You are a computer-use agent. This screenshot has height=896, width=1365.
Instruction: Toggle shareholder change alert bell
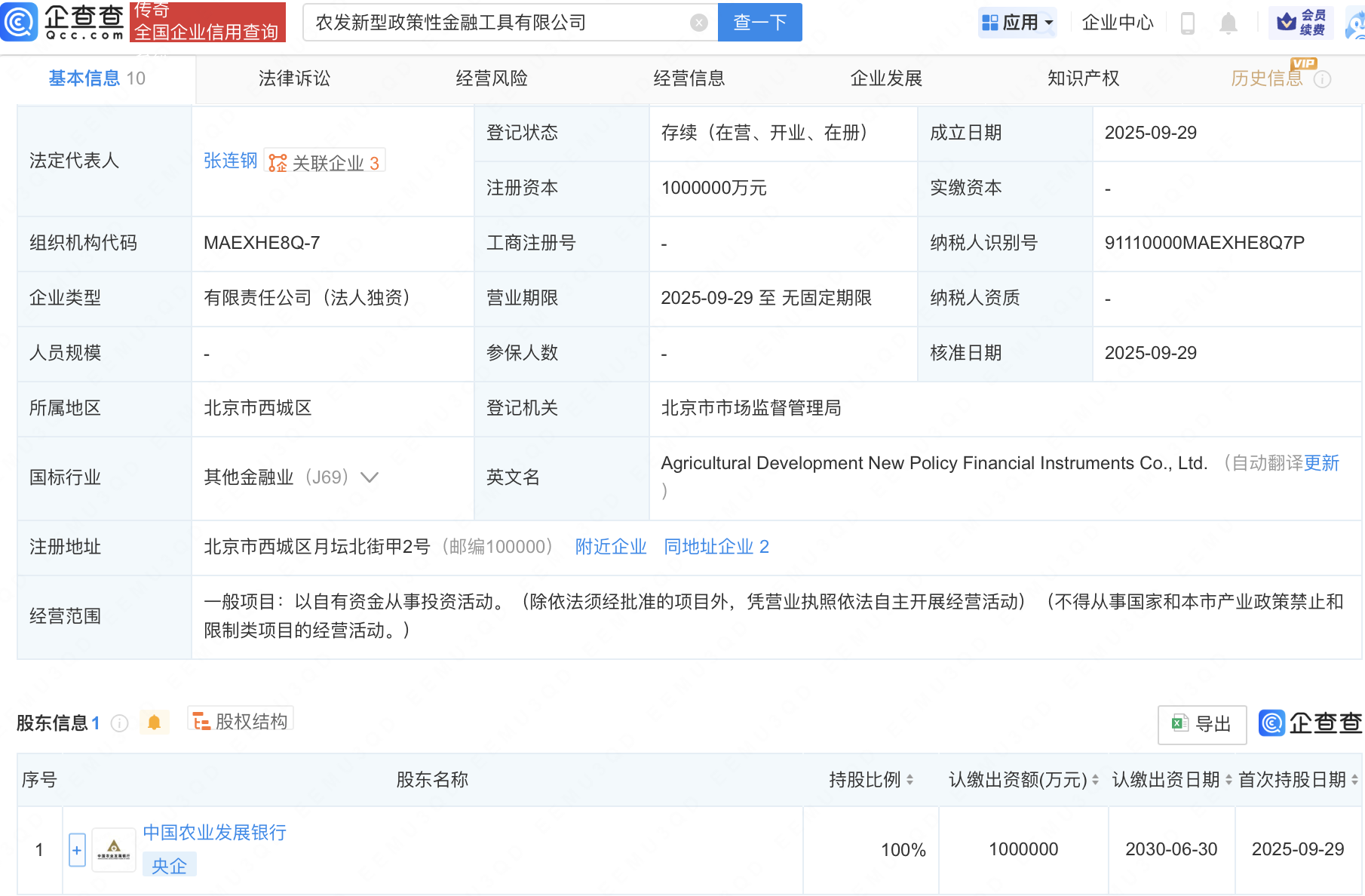pyautogui.click(x=154, y=723)
